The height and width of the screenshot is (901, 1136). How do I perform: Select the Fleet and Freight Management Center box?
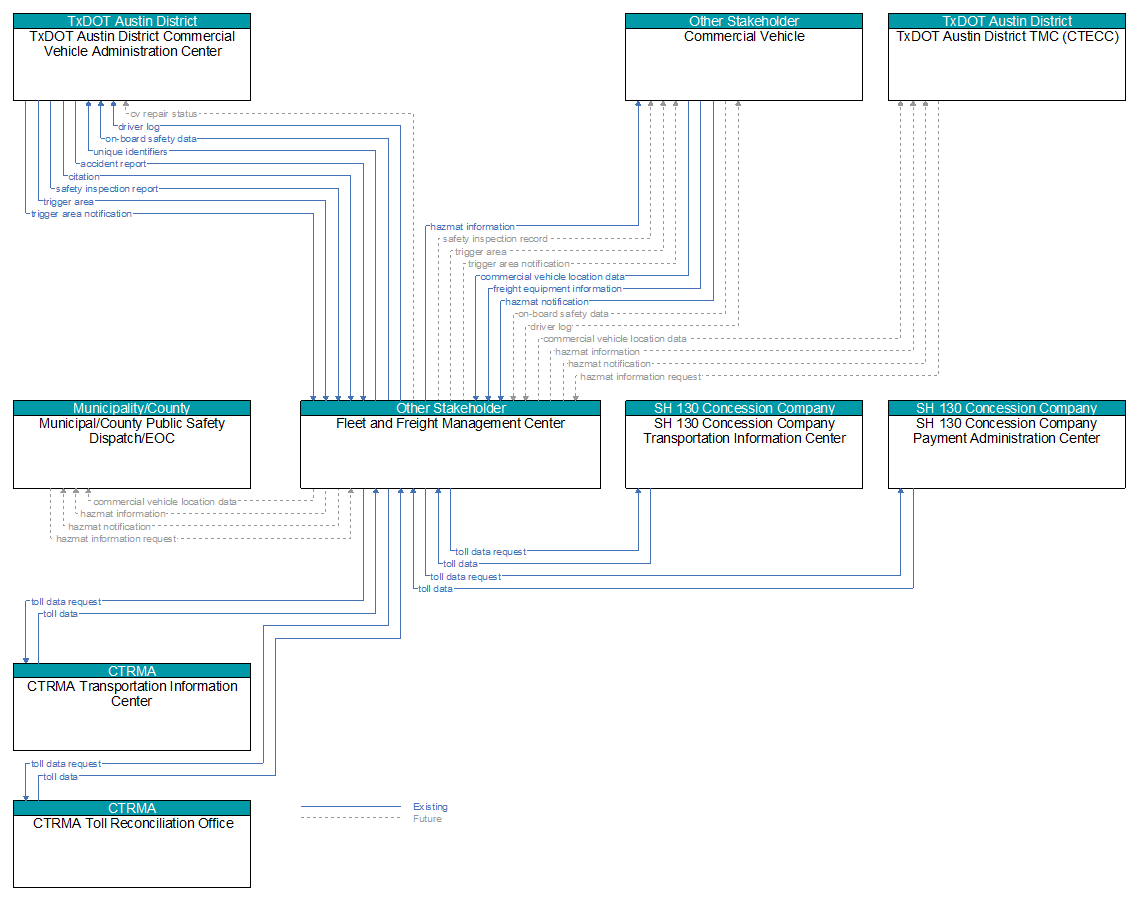point(450,444)
